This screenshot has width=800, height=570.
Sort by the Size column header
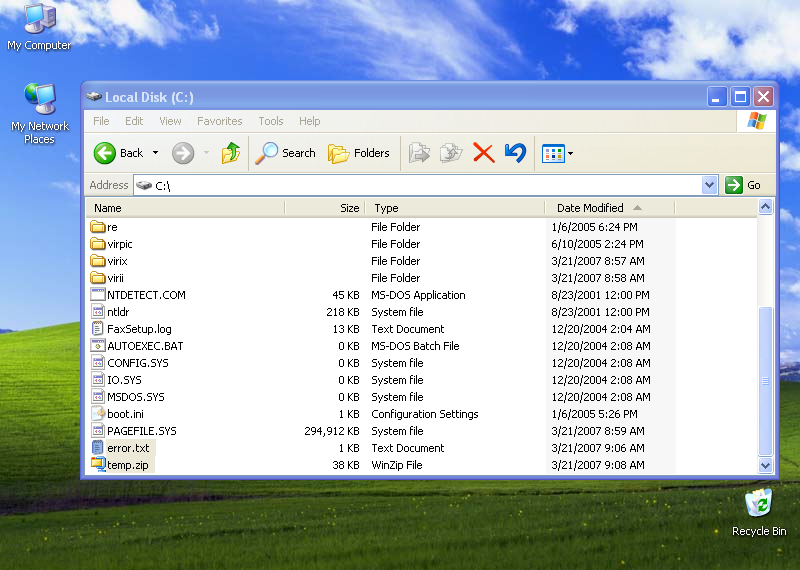pyautogui.click(x=325, y=208)
